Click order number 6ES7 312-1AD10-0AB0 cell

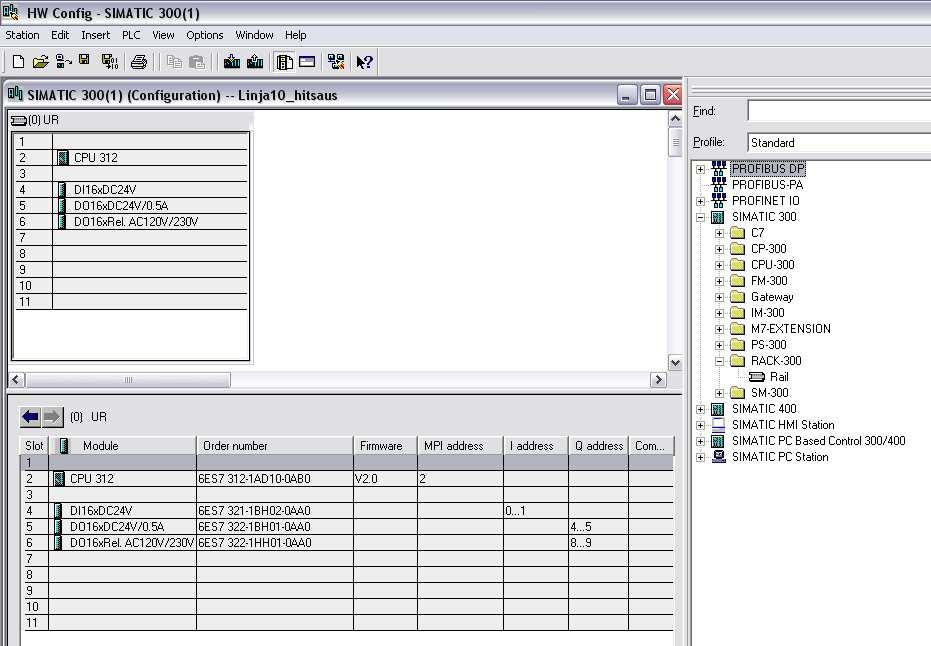coord(275,479)
